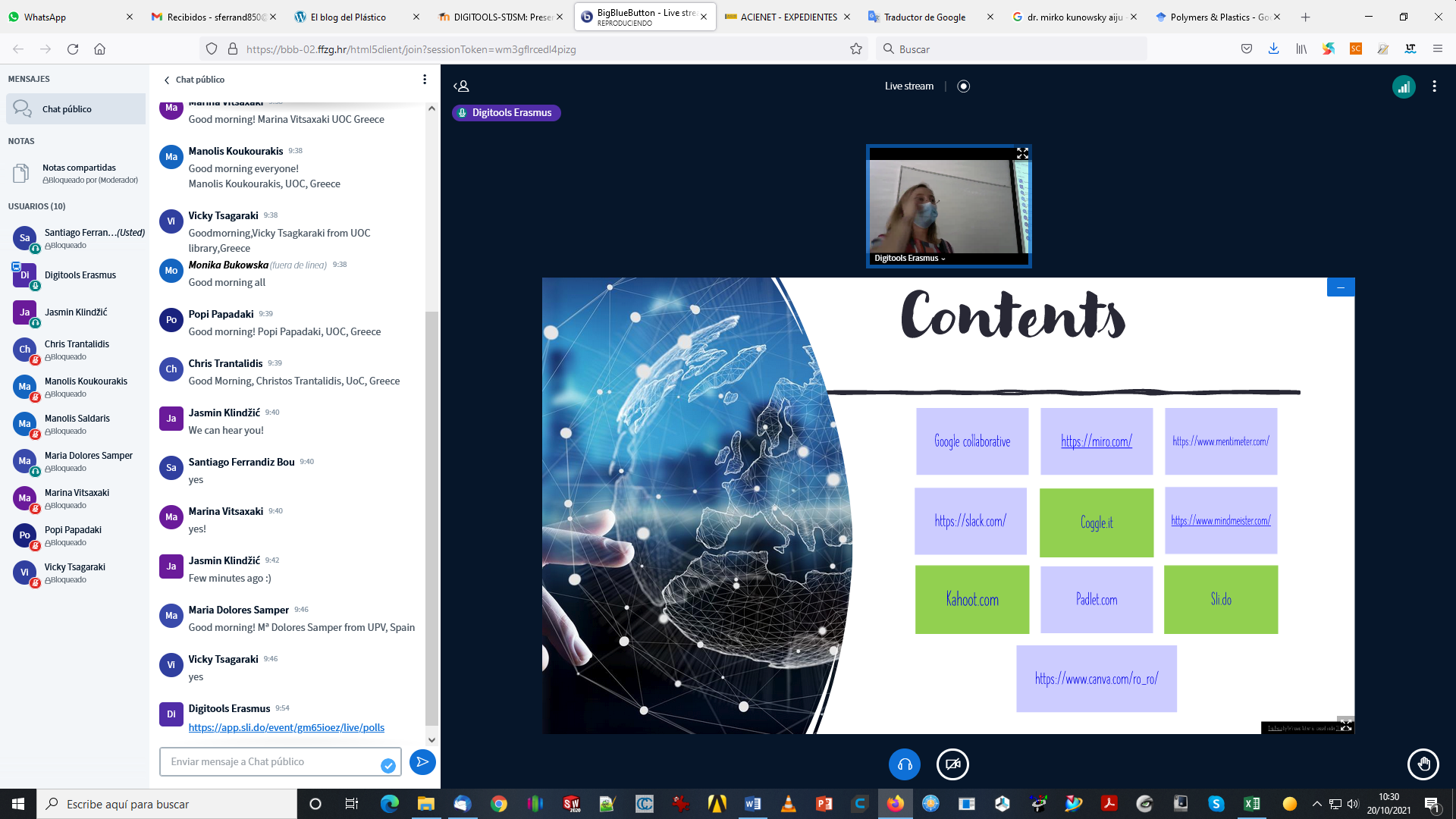This screenshot has height=819, width=1456.
Task: Click the send message arrow button
Action: point(422,761)
